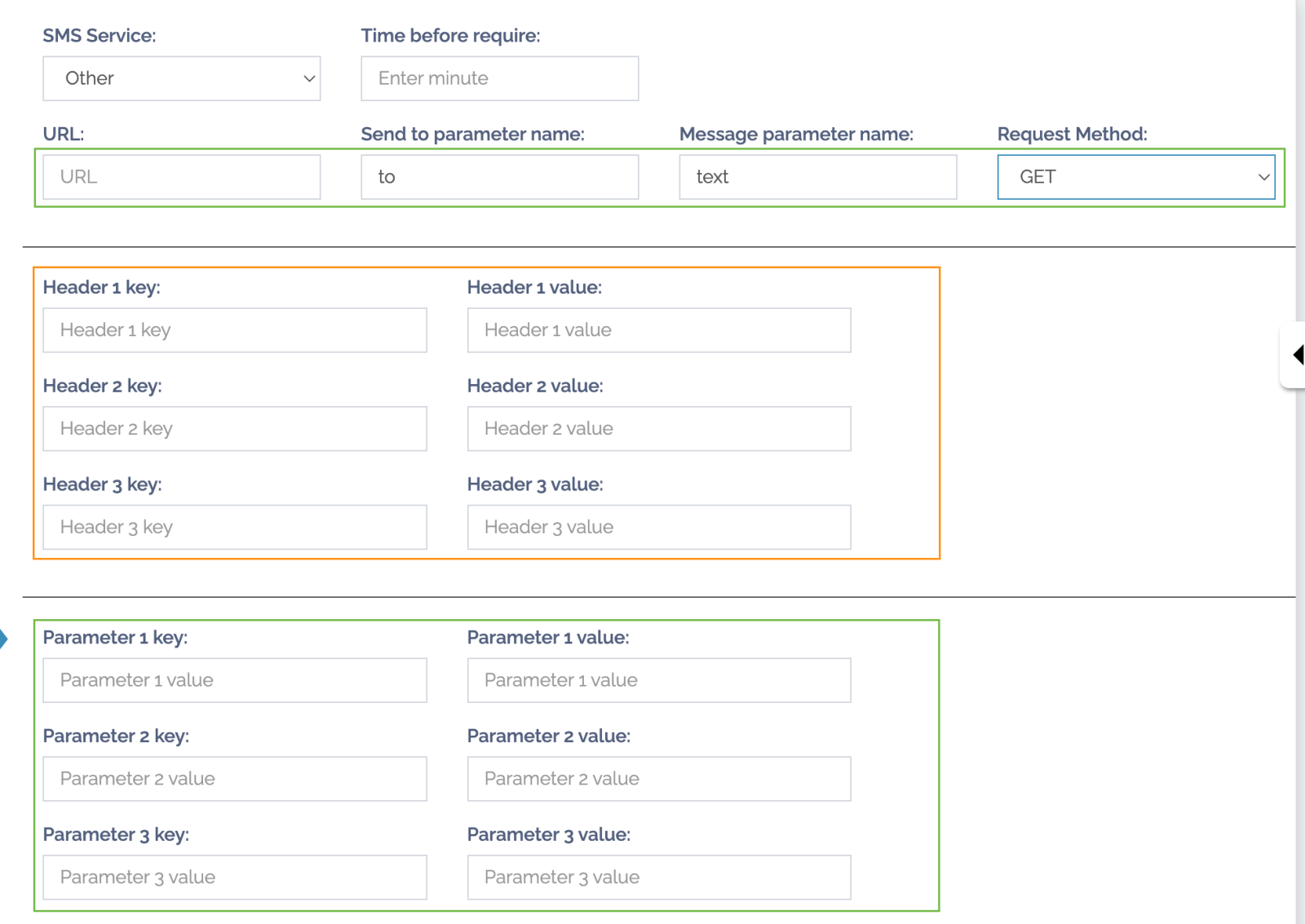Click the Send to parameter name field
Screen dimensions: 1305x924
[x=499, y=177]
